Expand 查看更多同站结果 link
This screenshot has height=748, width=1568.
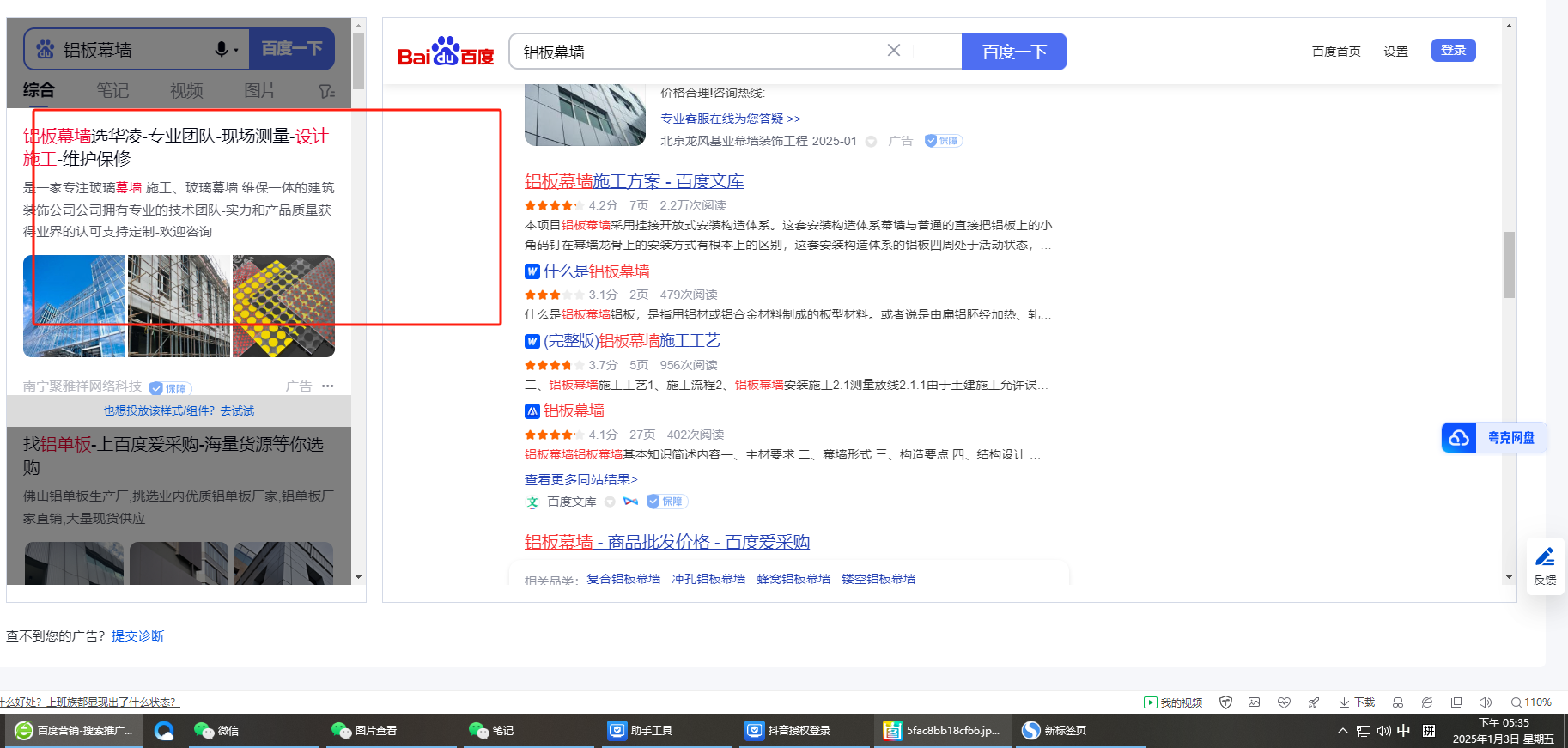tap(580, 479)
